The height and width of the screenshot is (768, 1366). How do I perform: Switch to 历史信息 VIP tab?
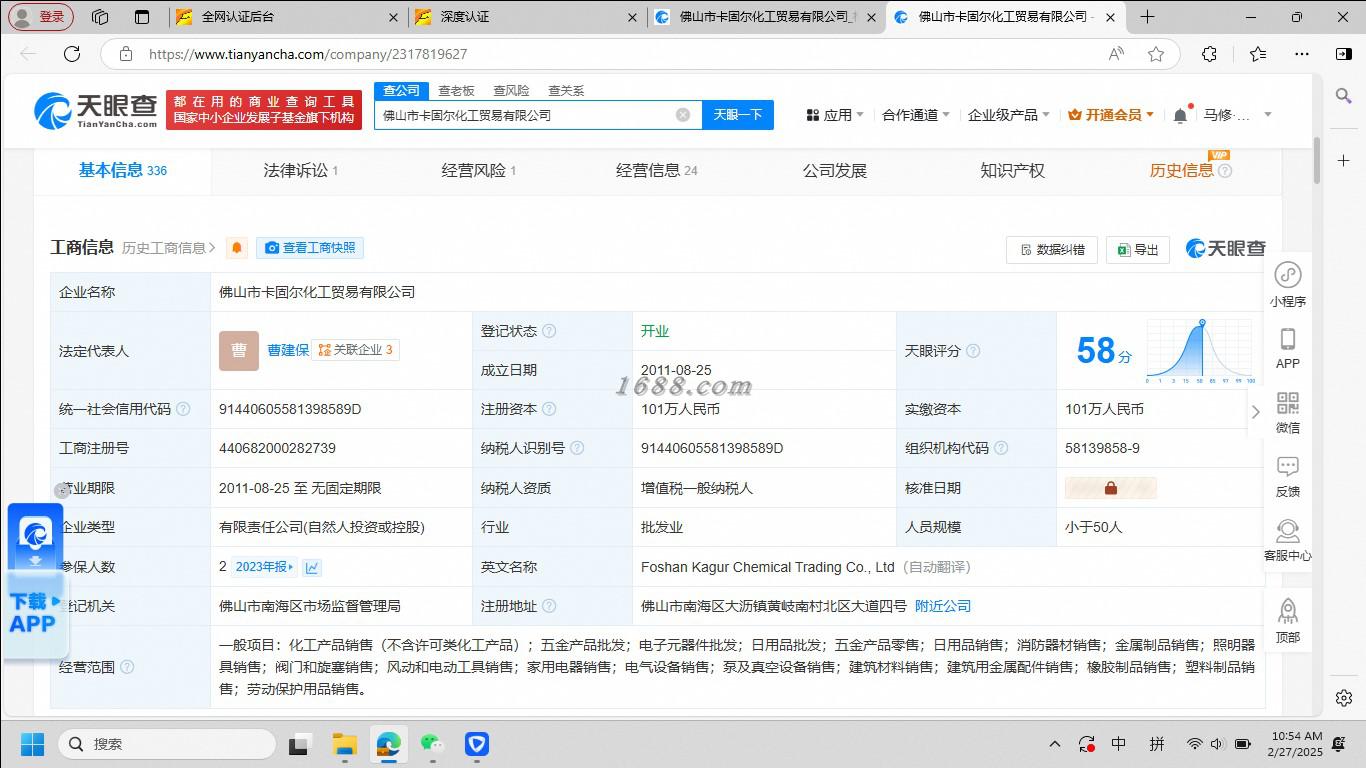click(1190, 170)
